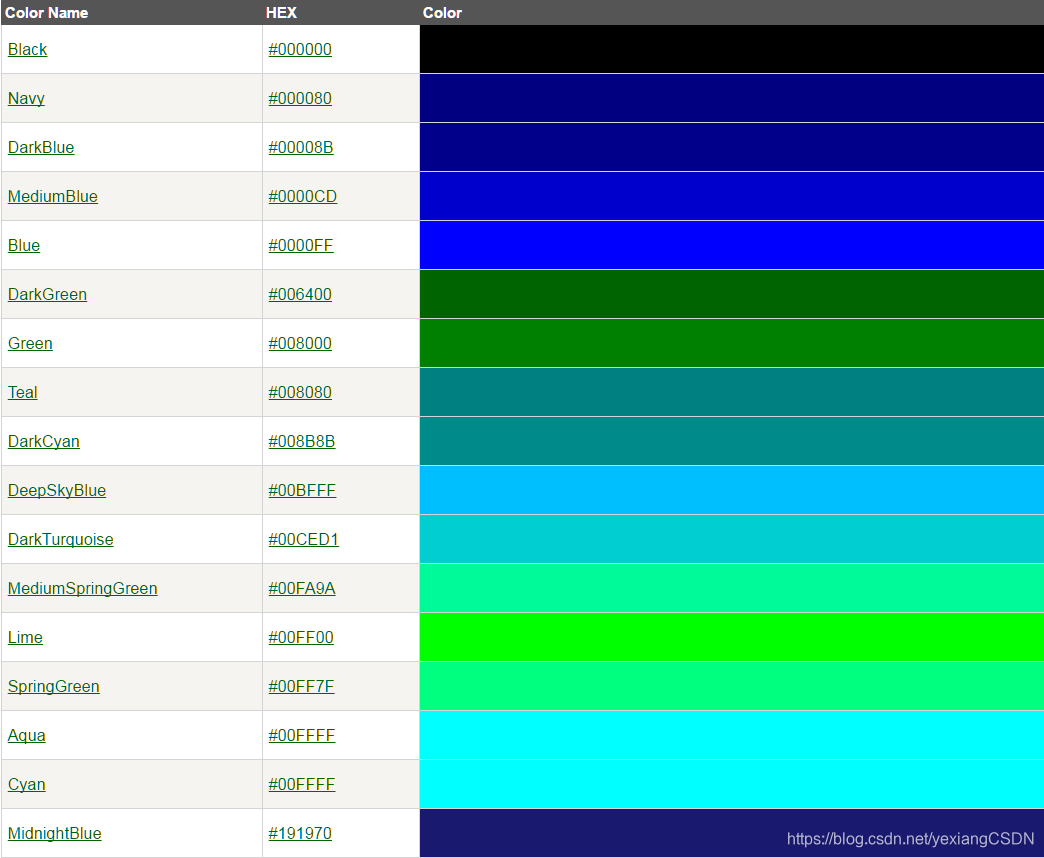Open the #00CED1 hex link

pos(303,539)
